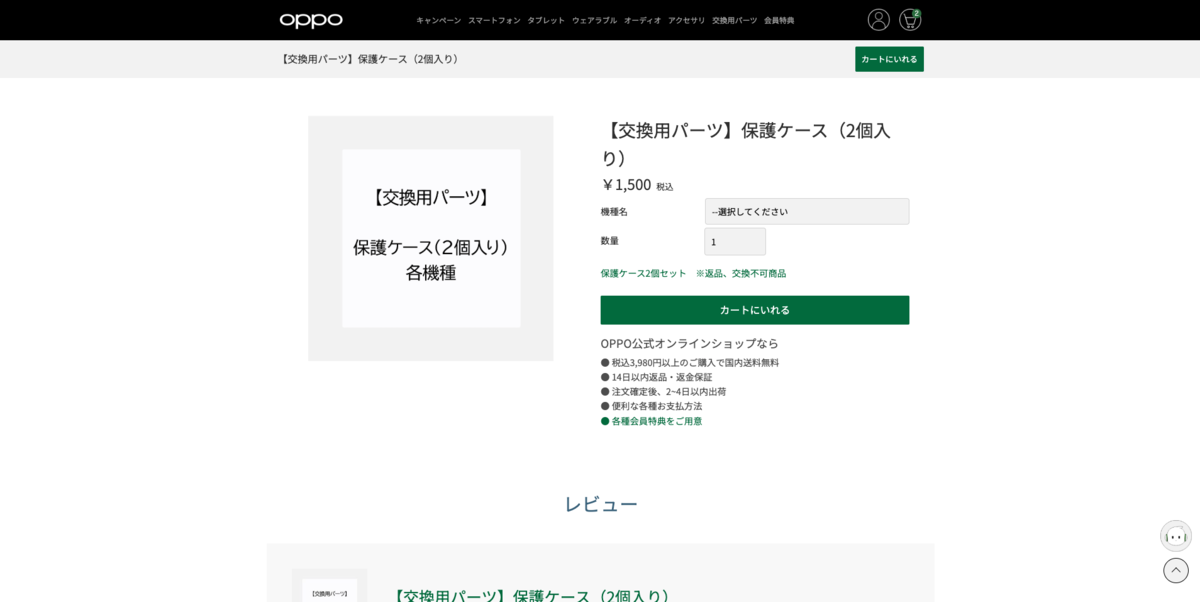Open the キャンペーン menu

438,20
